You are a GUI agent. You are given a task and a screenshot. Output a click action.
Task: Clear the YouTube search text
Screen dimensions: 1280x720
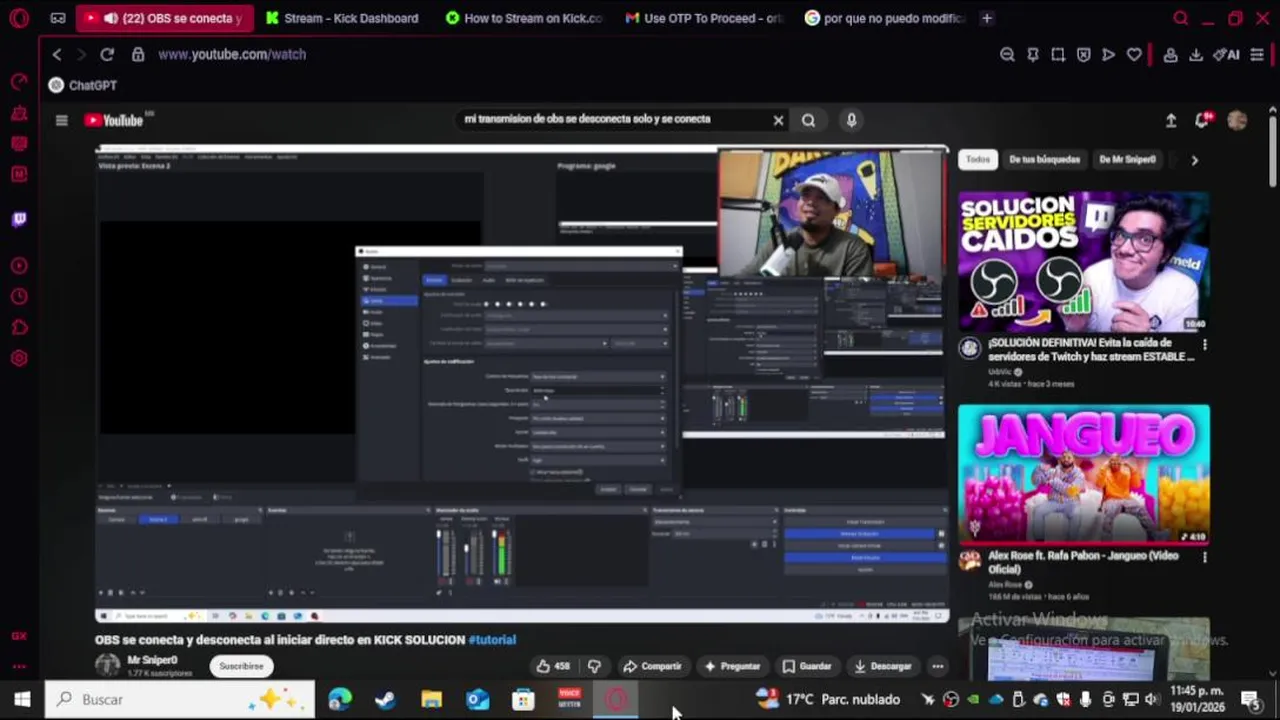(778, 120)
